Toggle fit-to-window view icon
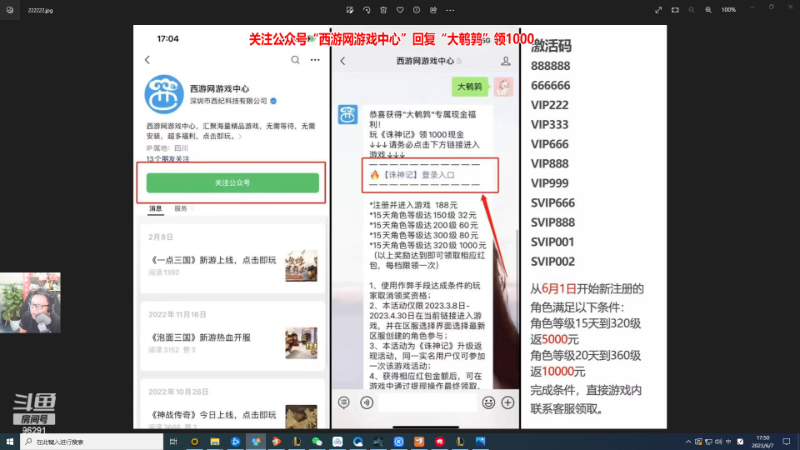The width and height of the screenshot is (800, 450). pyautogui.click(x=675, y=10)
